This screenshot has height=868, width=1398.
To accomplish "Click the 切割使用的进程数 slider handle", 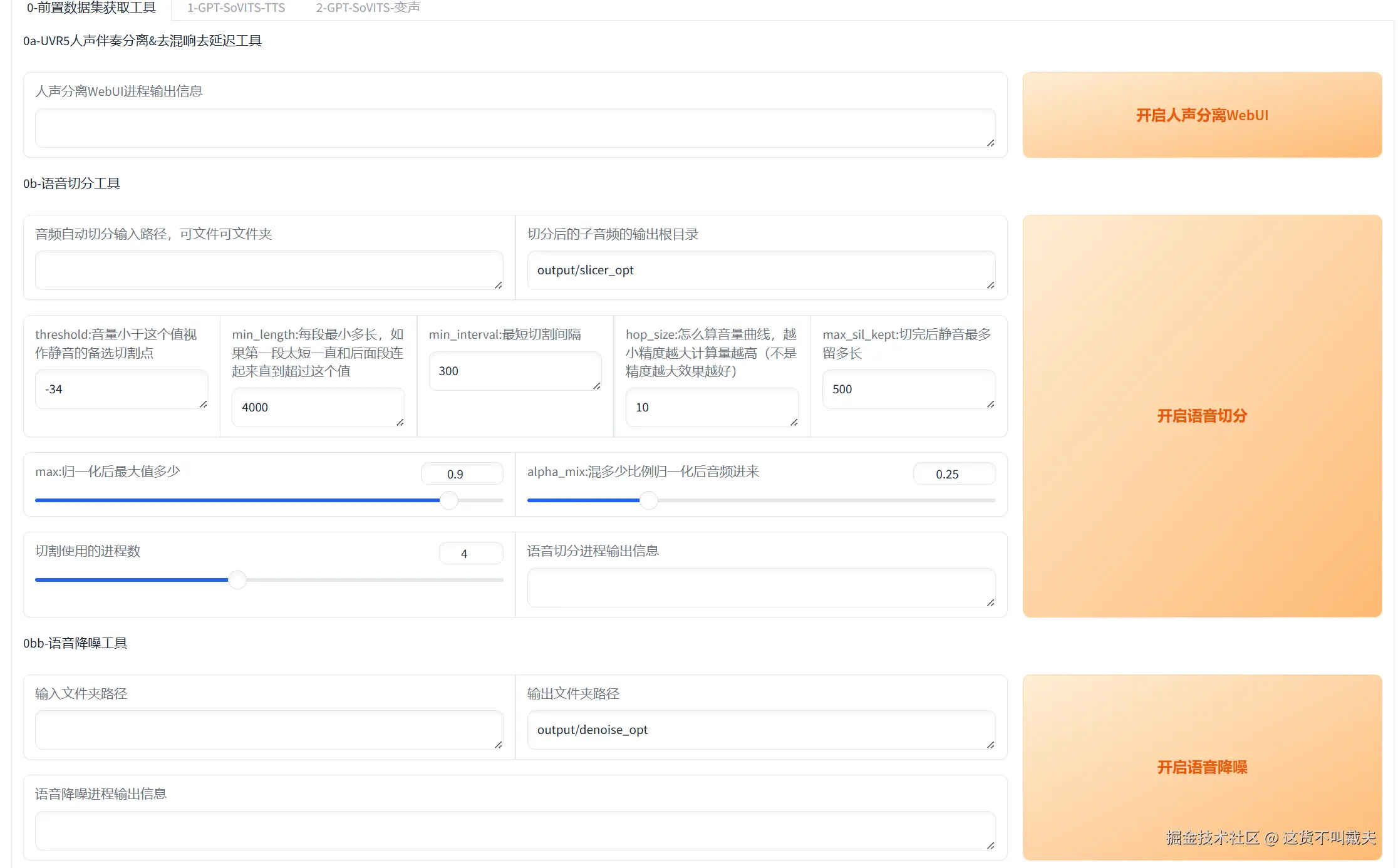I will 237,580.
